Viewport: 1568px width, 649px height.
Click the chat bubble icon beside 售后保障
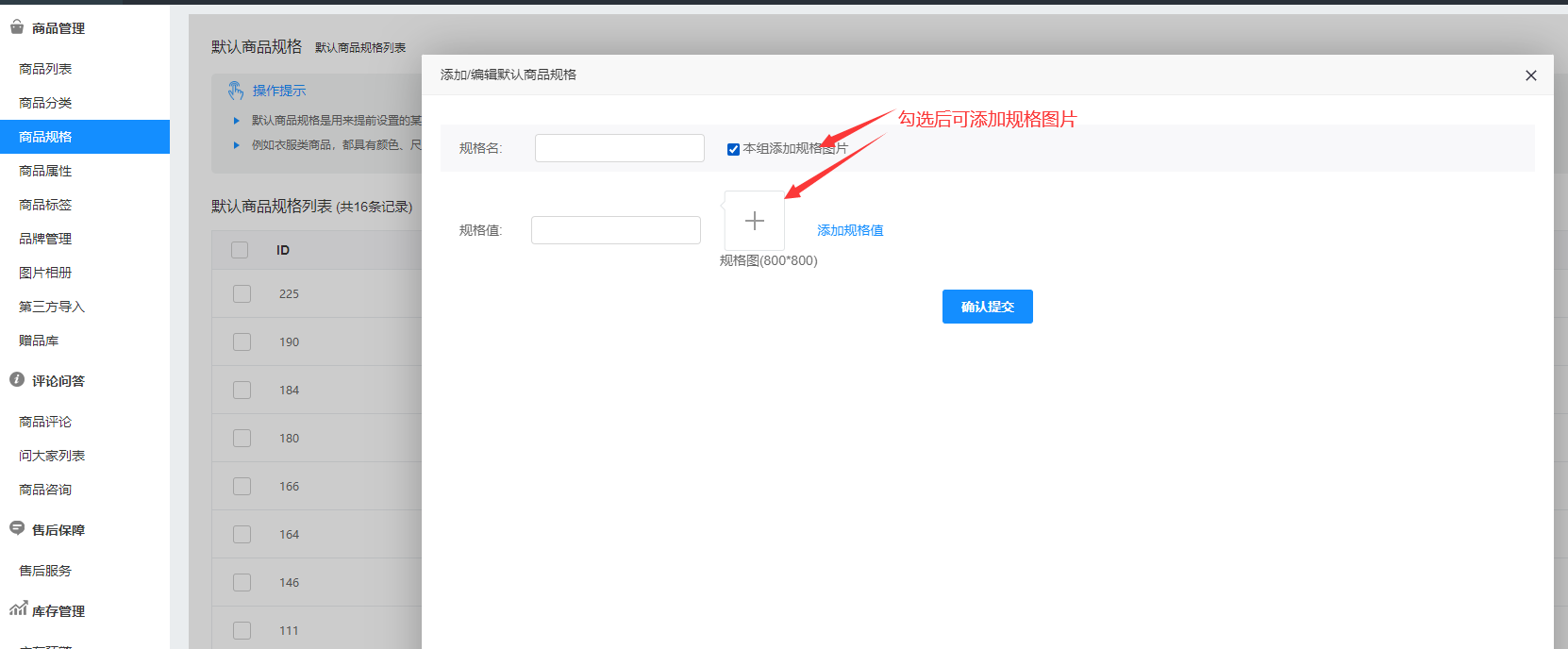point(17,528)
